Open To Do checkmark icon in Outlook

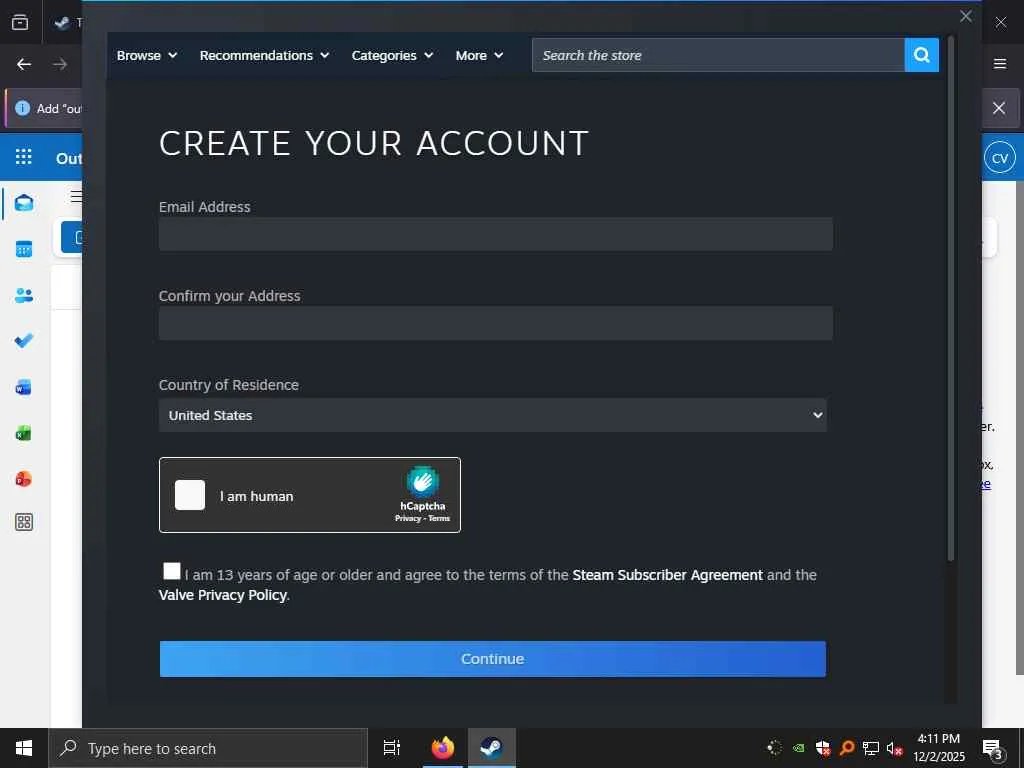24,340
